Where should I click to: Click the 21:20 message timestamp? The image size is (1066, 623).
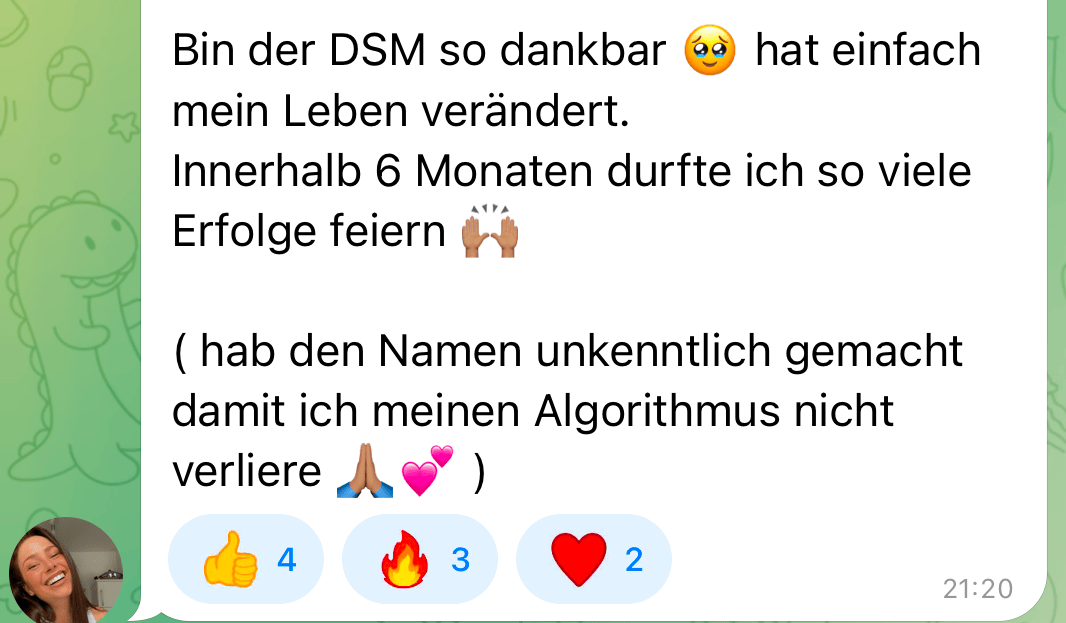click(x=978, y=588)
